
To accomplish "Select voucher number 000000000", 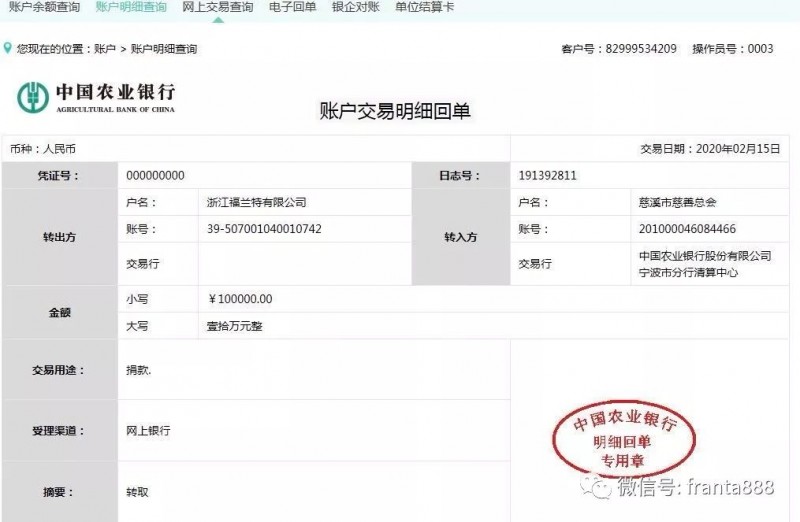I will (156, 176).
